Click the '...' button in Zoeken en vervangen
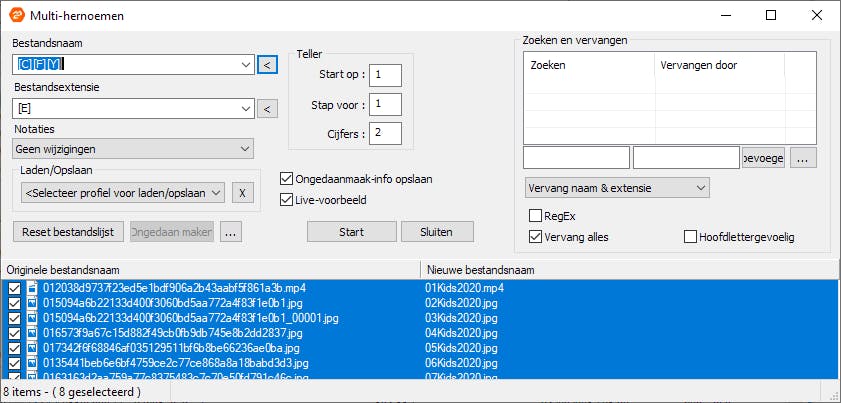Viewport: 841px width, 403px height. pyautogui.click(x=804, y=158)
